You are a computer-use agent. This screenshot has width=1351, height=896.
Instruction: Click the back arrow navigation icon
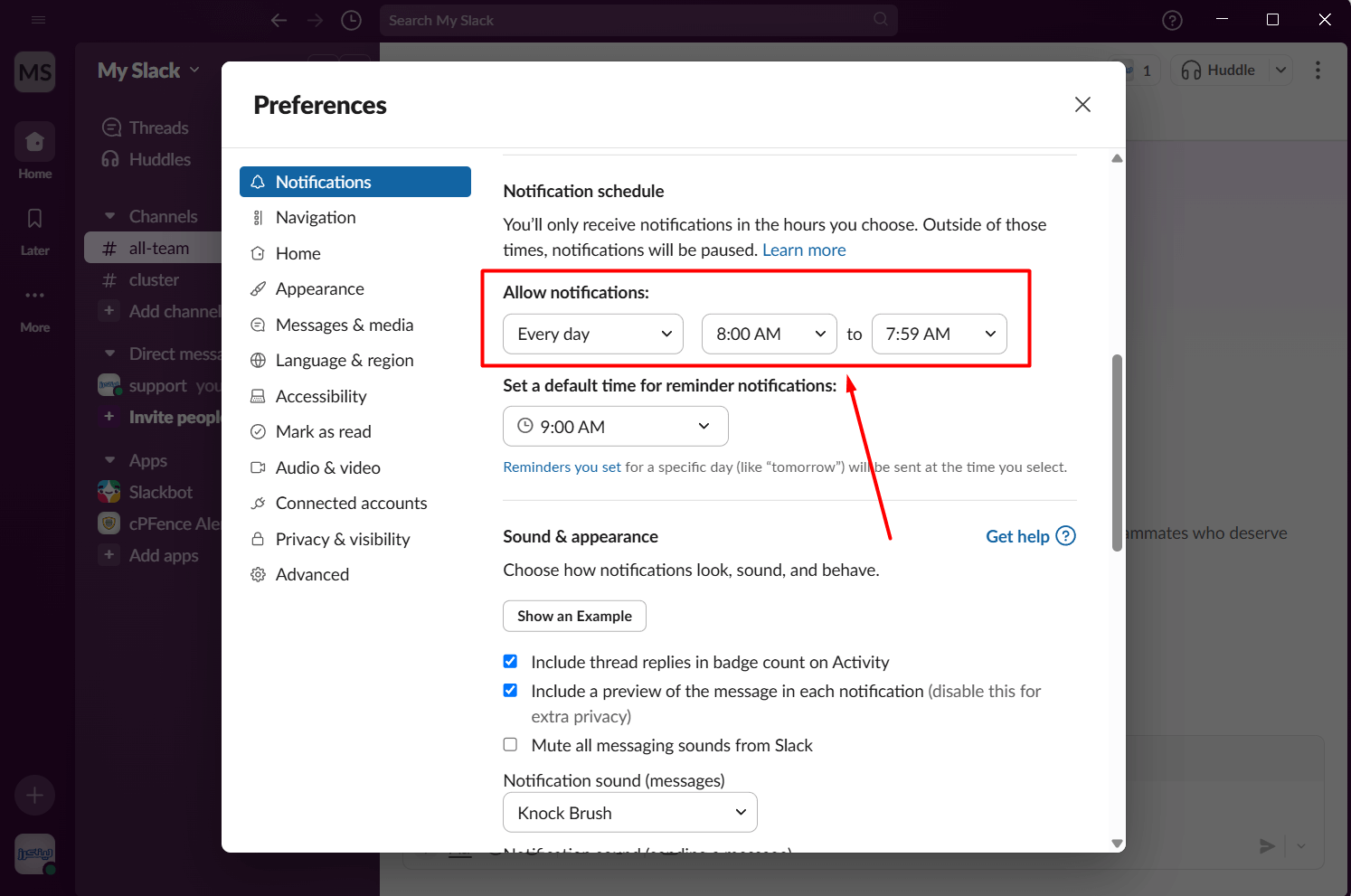(x=279, y=20)
